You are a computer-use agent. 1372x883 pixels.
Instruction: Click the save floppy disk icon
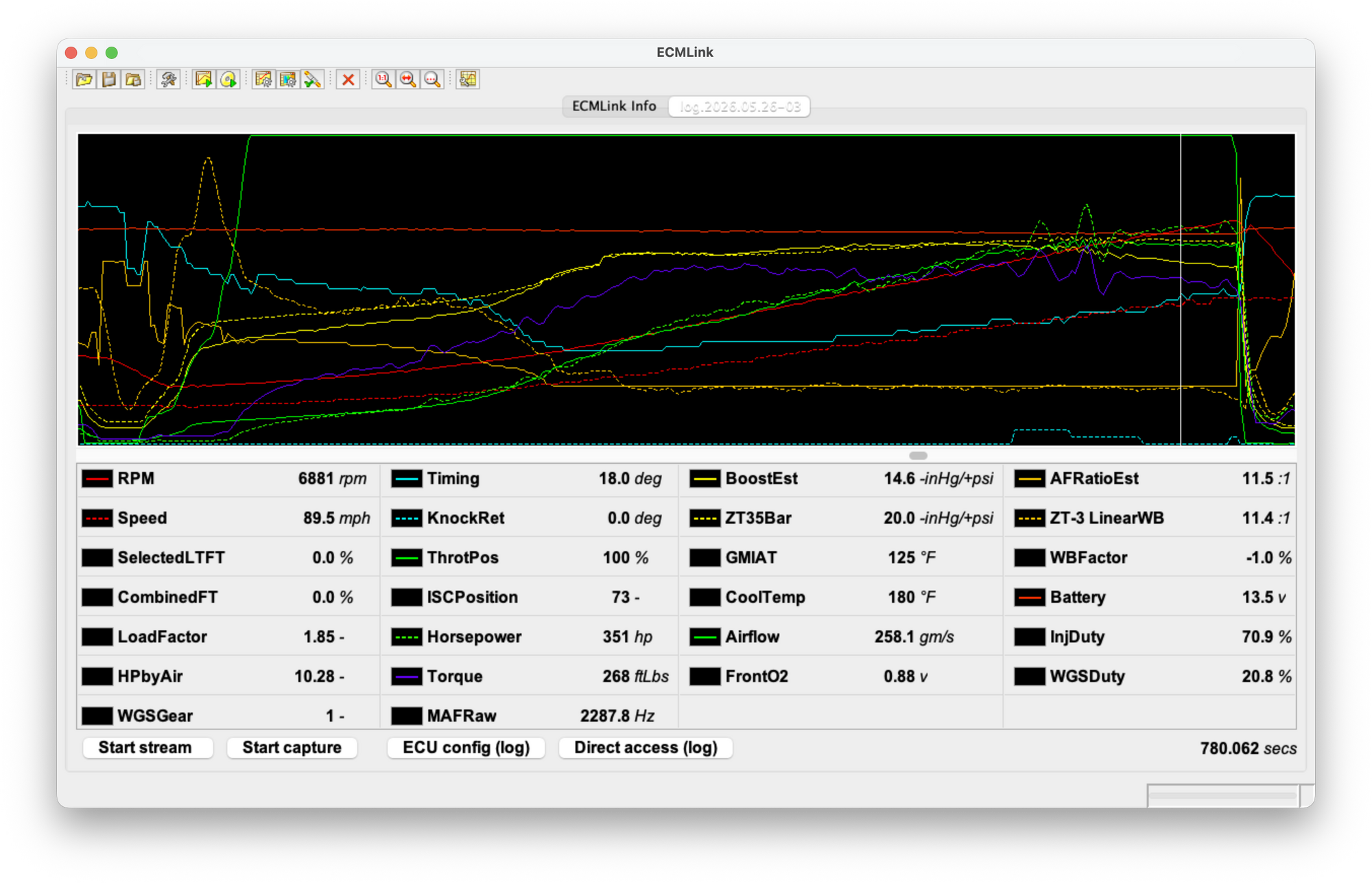(x=109, y=80)
